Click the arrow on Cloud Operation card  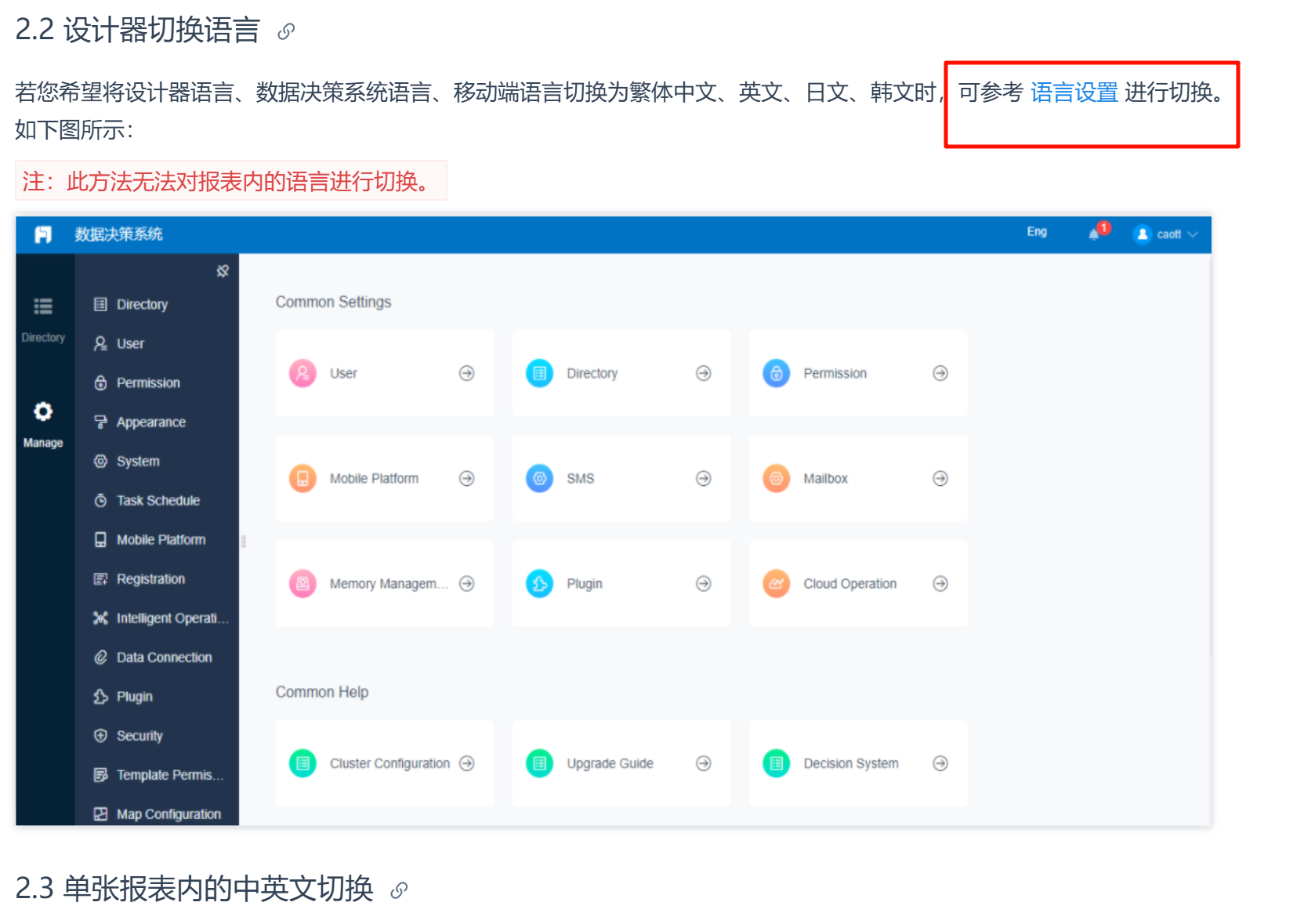click(940, 583)
